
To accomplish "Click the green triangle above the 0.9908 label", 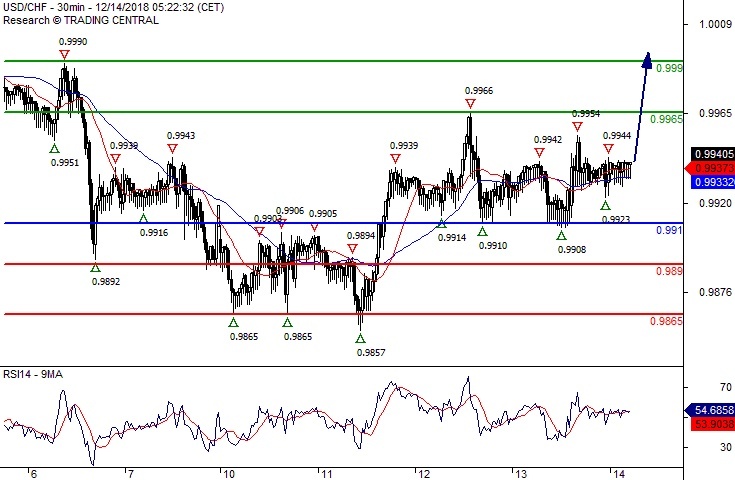I will 561,235.
